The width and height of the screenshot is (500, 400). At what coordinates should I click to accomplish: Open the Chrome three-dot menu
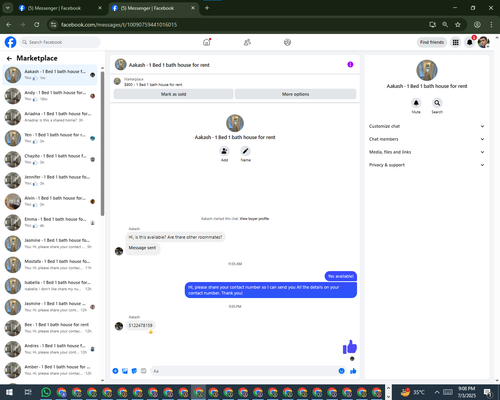(491, 24)
